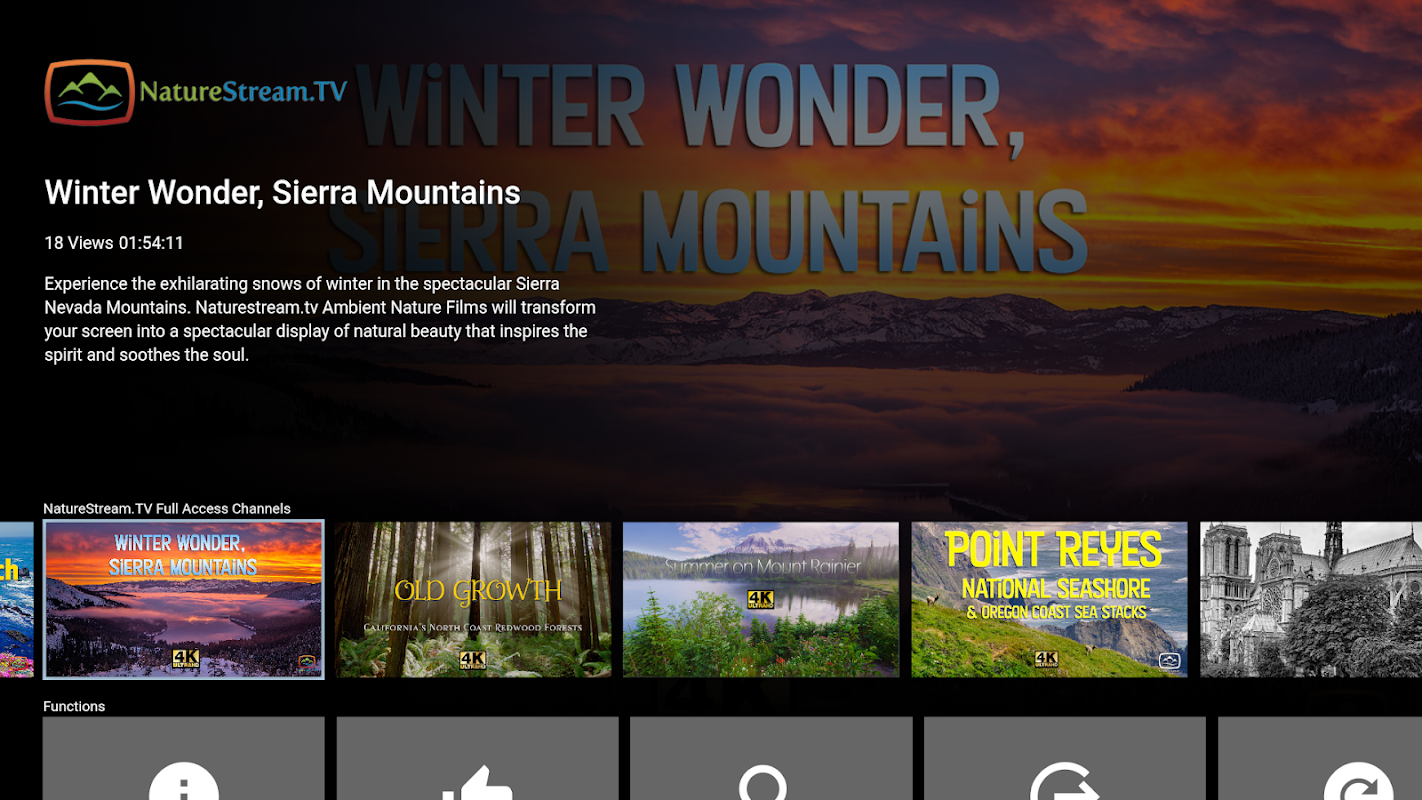Click the 18 Views 01:54:11 text
1422x800 pixels.
point(114,243)
